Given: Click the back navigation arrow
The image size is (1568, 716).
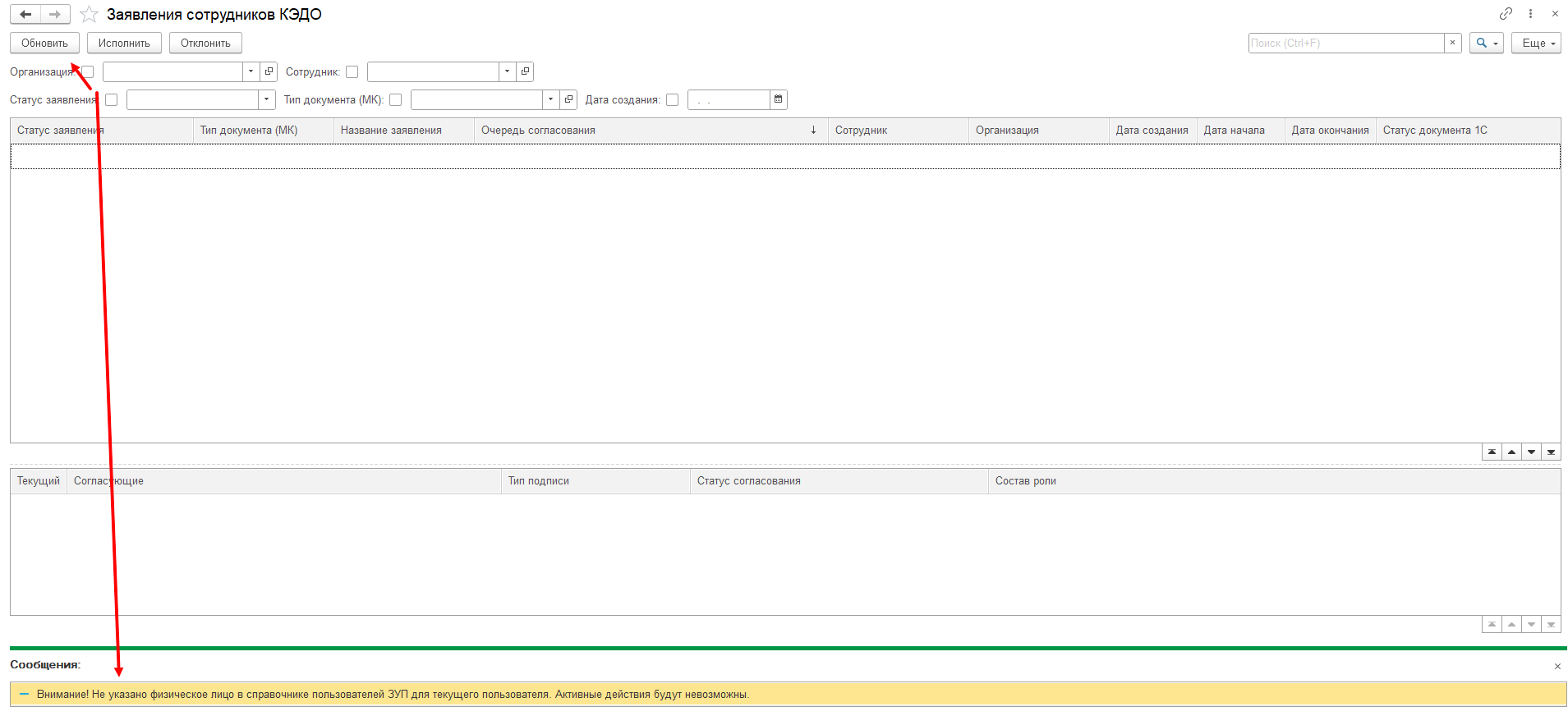Looking at the screenshot, I should 25,15.
